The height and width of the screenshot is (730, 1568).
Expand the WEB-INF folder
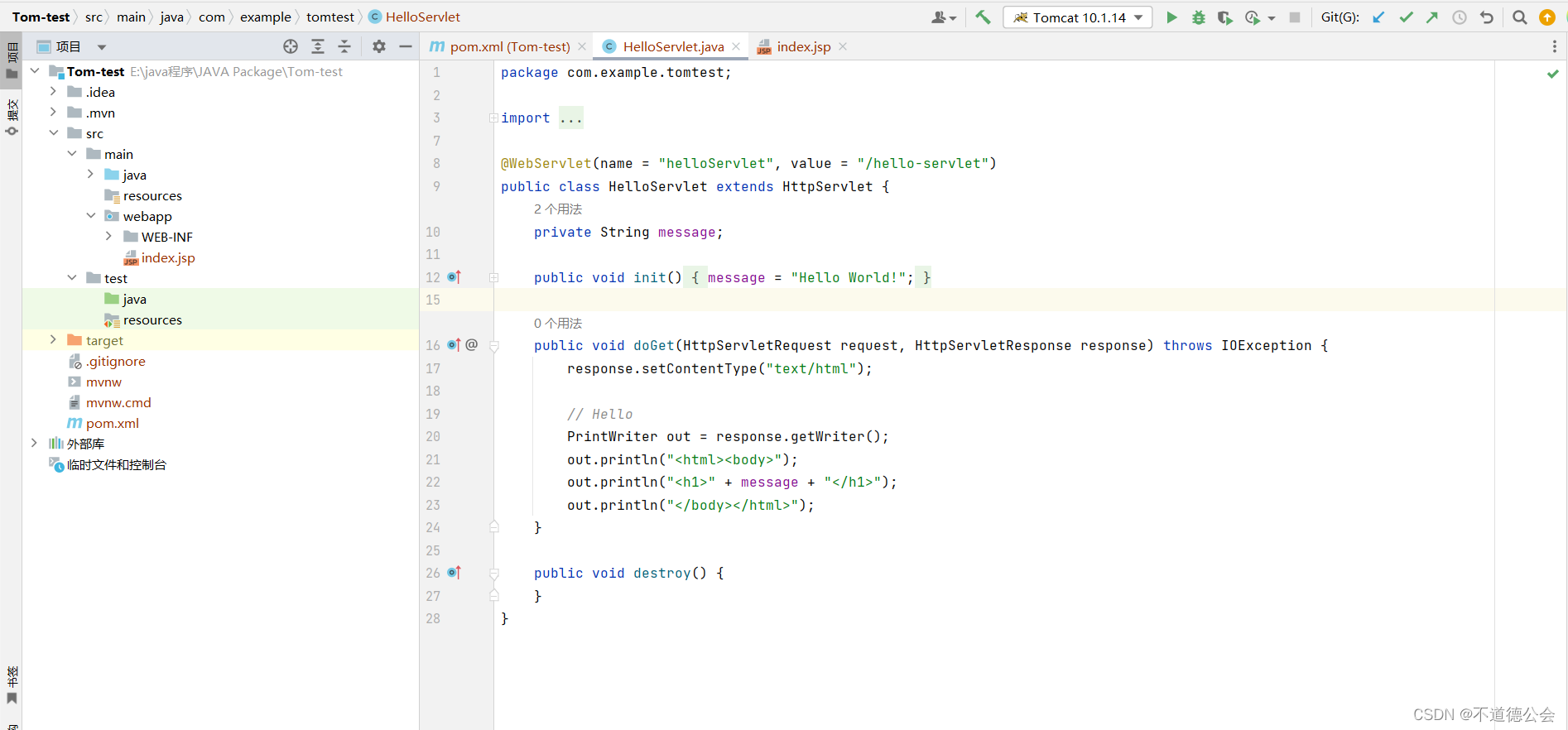coord(108,237)
